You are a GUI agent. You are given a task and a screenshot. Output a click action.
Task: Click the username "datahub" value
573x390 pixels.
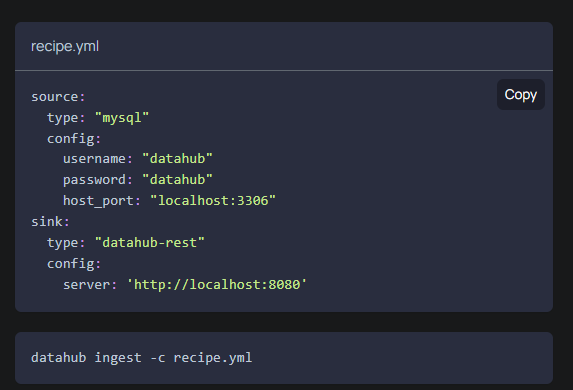point(177,159)
